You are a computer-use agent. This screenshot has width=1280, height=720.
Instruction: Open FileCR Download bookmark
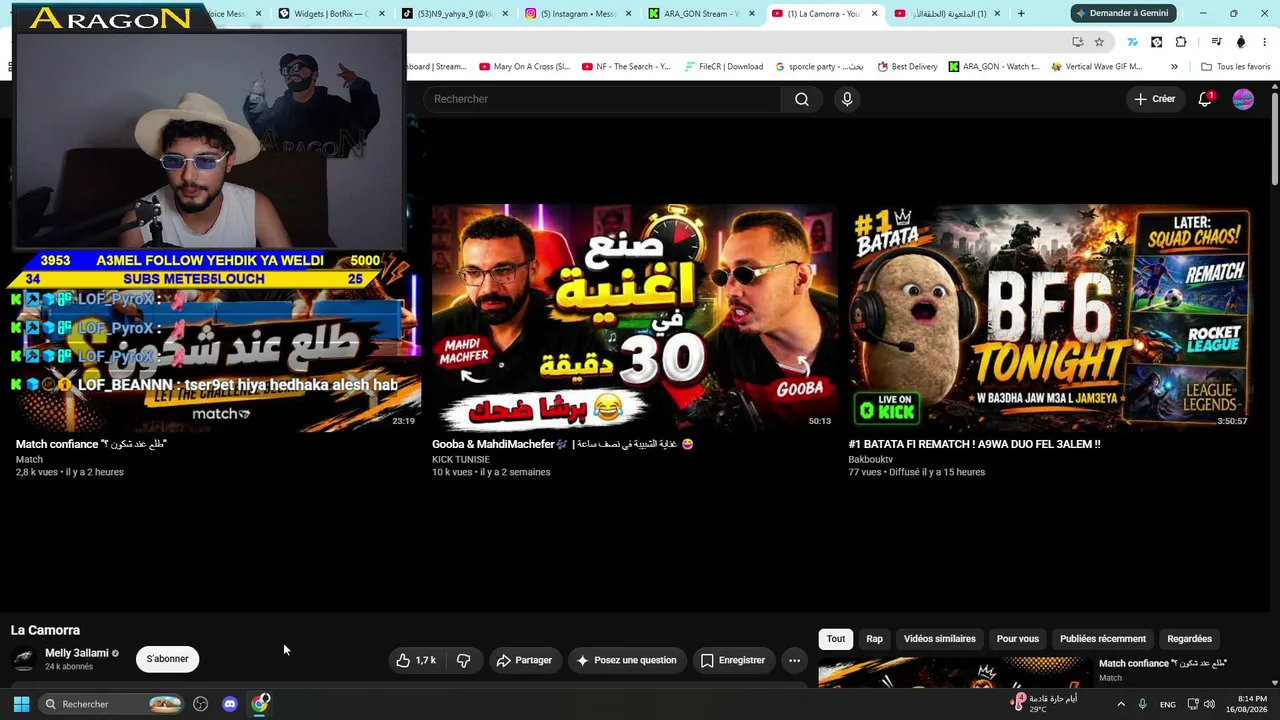tap(724, 67)
